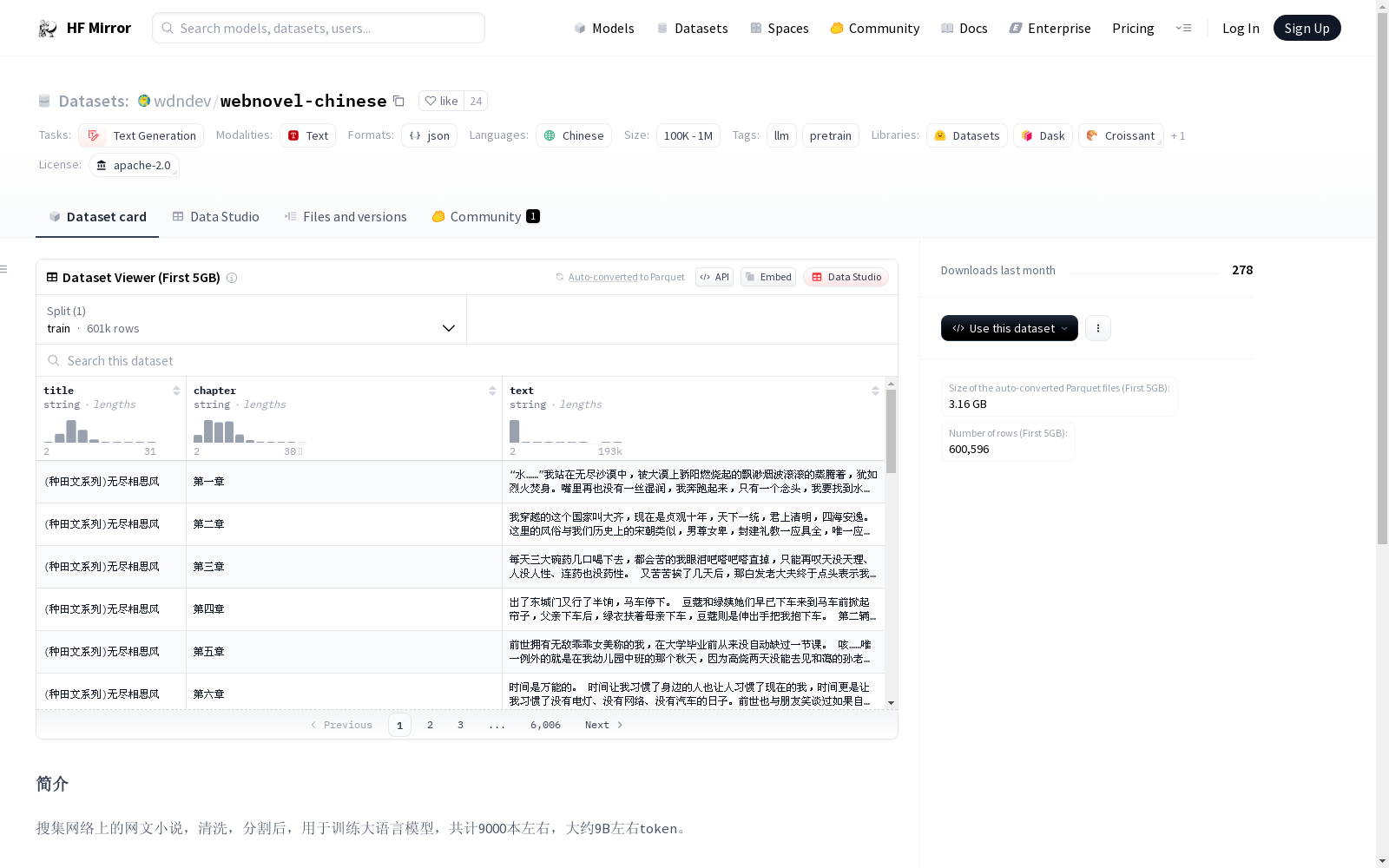
Task: Focus the Search this dataset field
Action: click(467, 360)
